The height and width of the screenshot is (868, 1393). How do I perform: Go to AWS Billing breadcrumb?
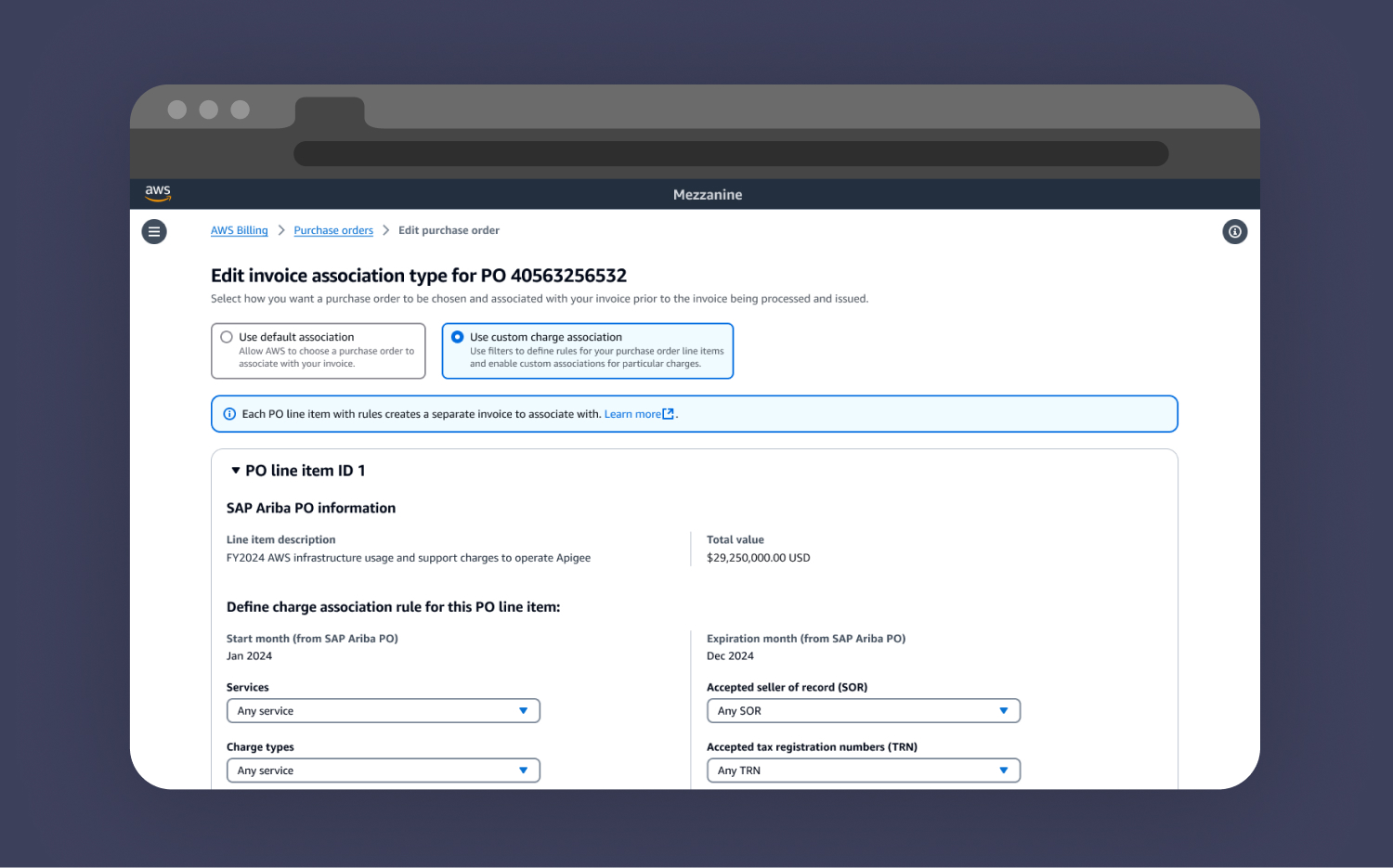(x=239, y=230)
